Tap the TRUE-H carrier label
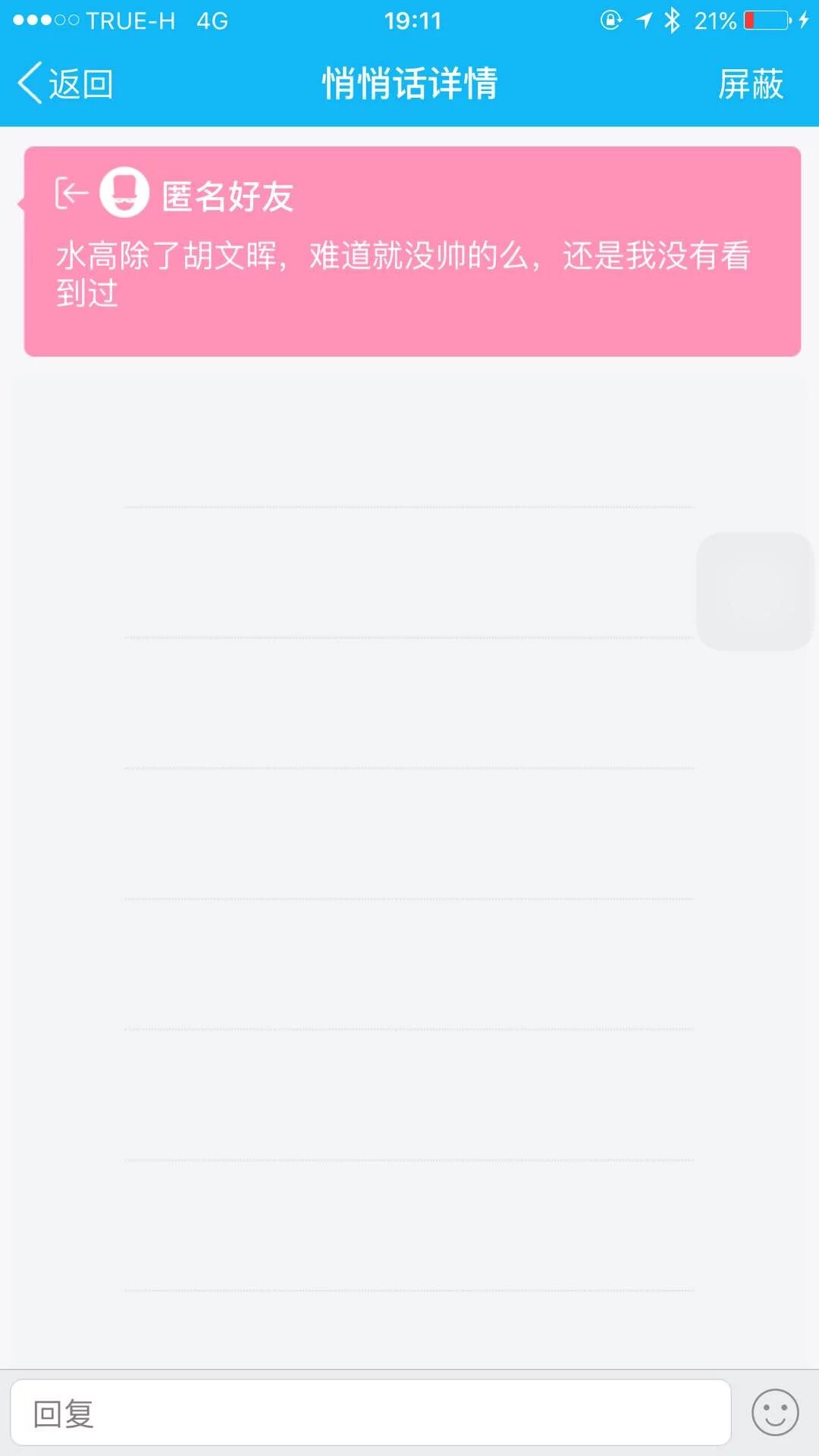819x1456 pixels. click(x=130, y=20)
